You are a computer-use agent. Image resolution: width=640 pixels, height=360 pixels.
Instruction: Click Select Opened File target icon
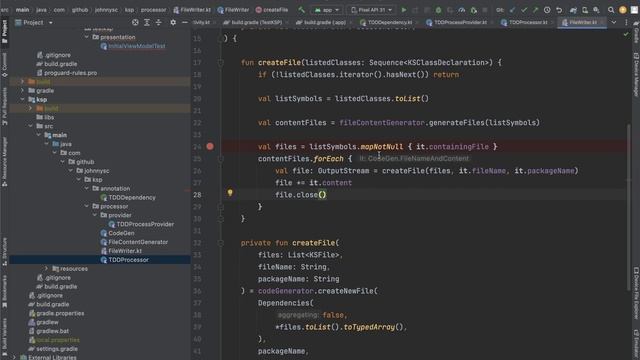pos(135,22)
